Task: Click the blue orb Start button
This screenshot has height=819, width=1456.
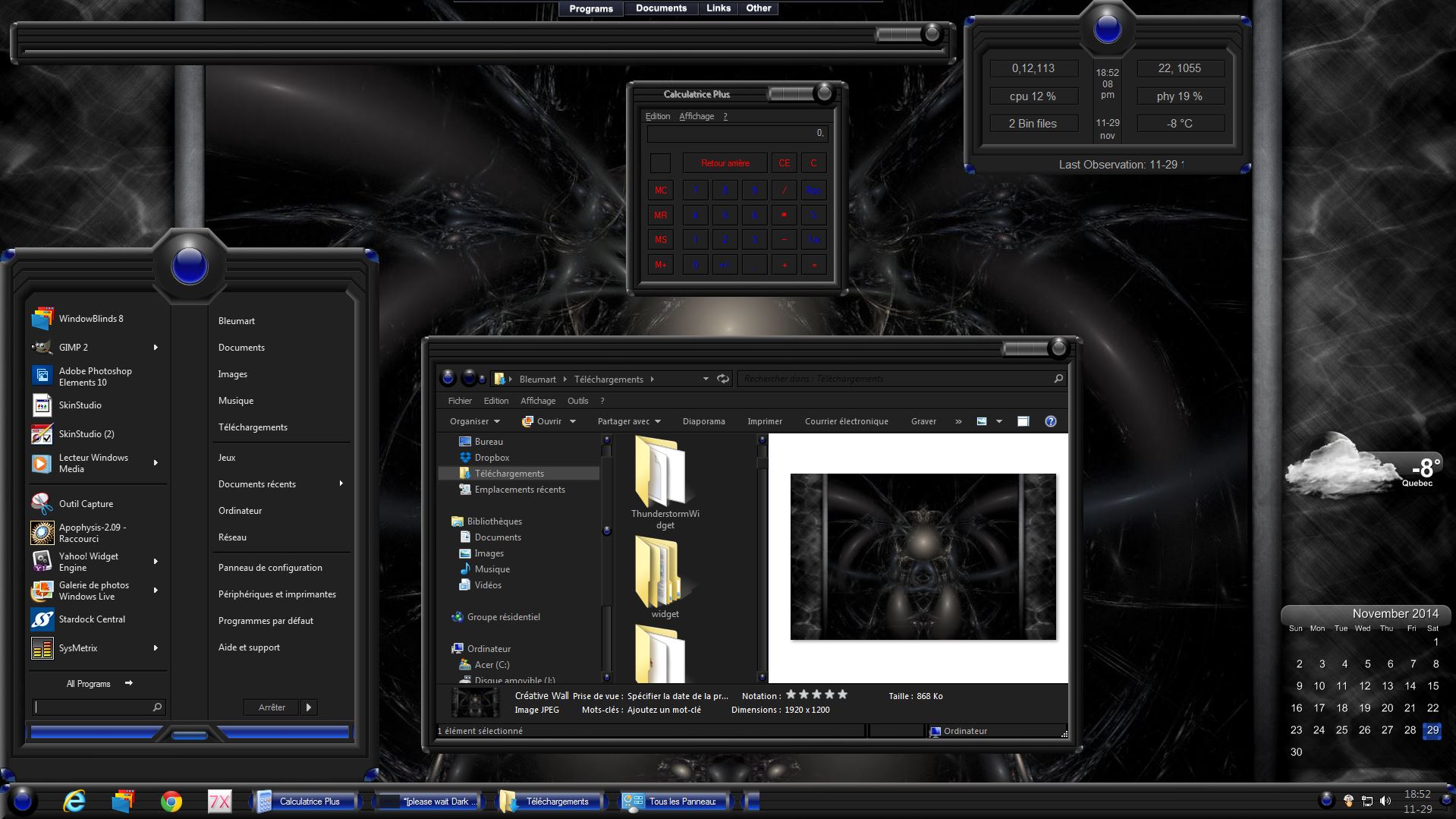Action: click(23, 801)
